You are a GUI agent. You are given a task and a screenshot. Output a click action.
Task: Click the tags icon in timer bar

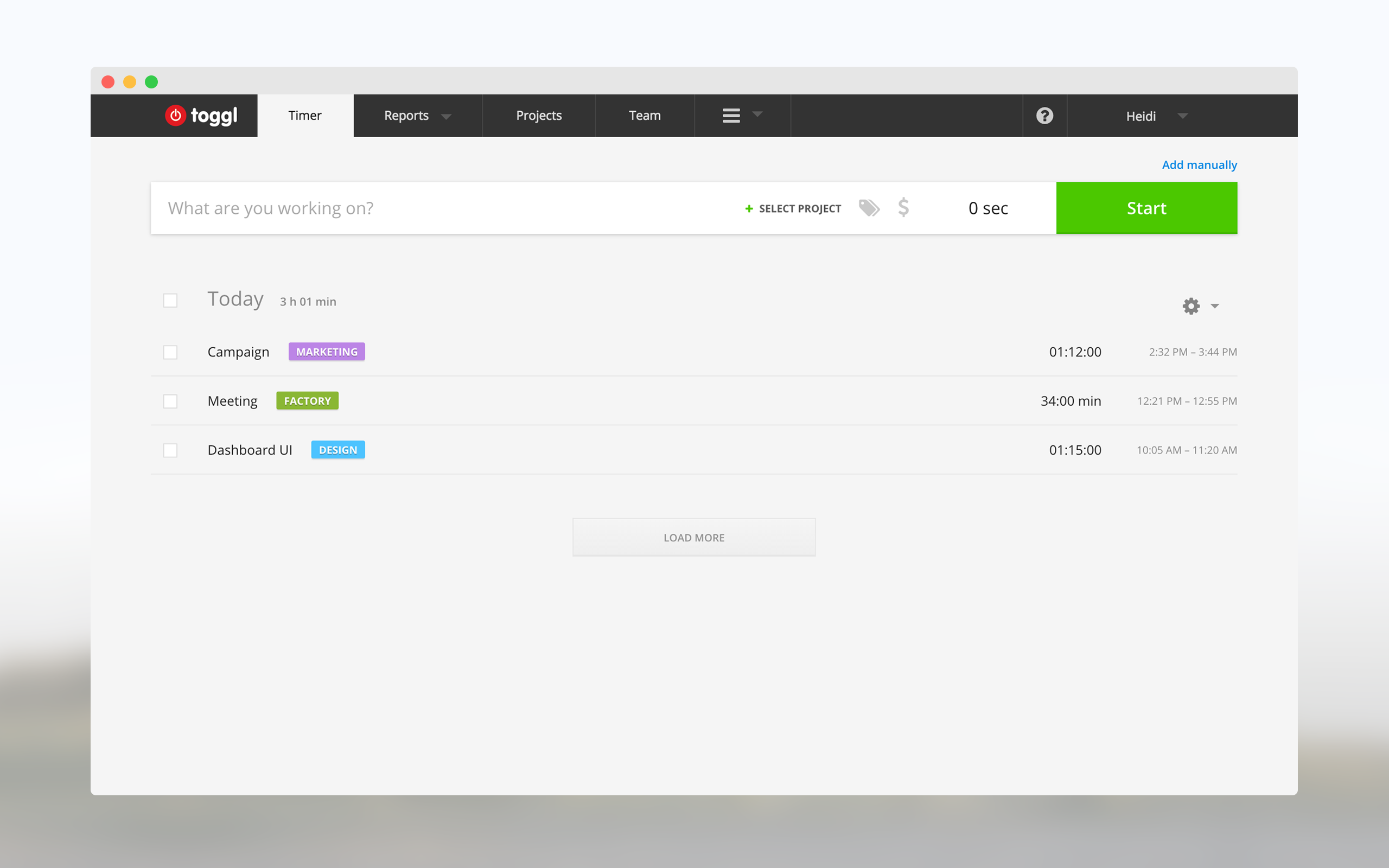(x=869, y=208)
